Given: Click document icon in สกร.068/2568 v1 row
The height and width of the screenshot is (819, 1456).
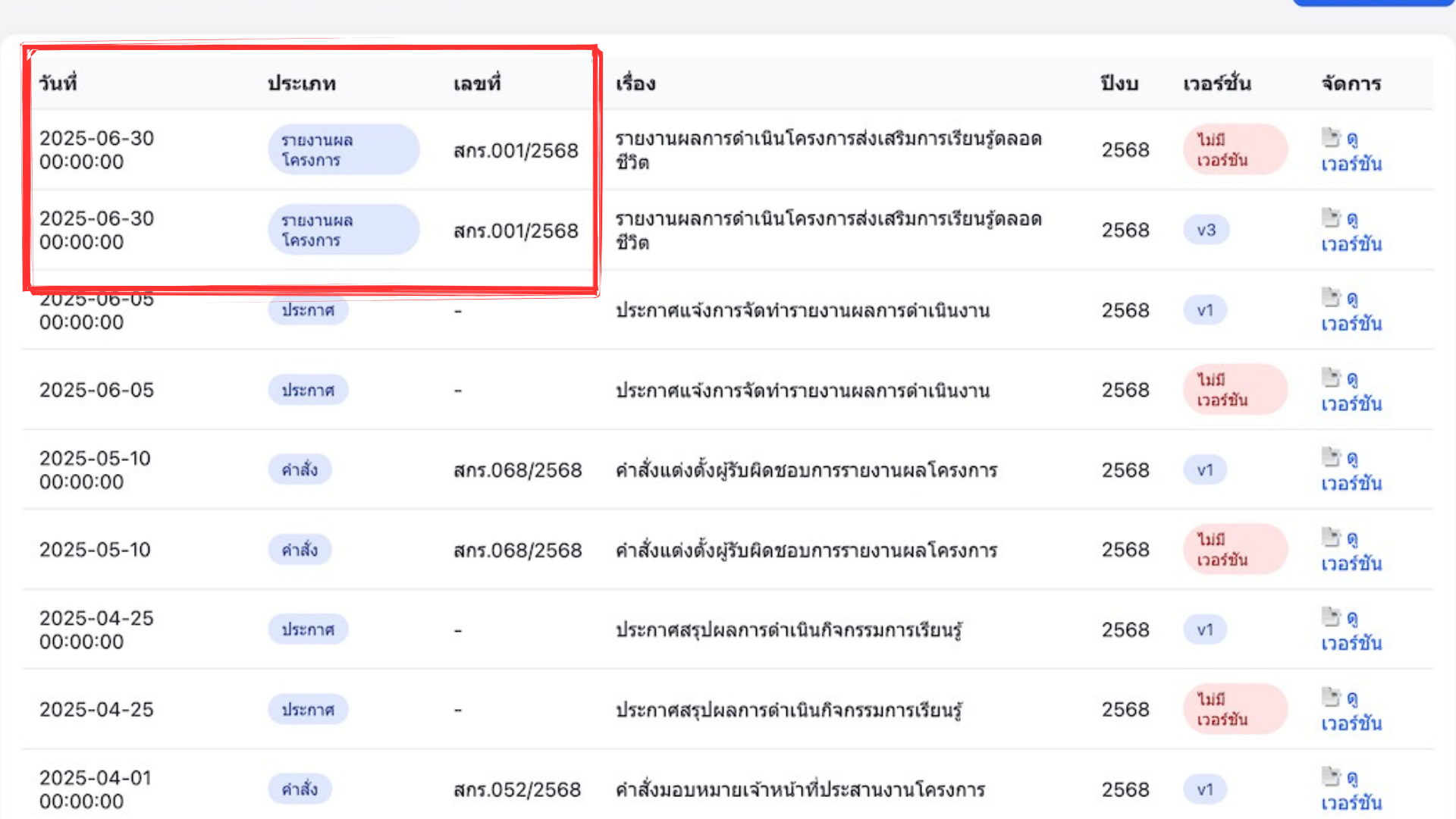Looking at the screenshot, I should point(1331,457).
